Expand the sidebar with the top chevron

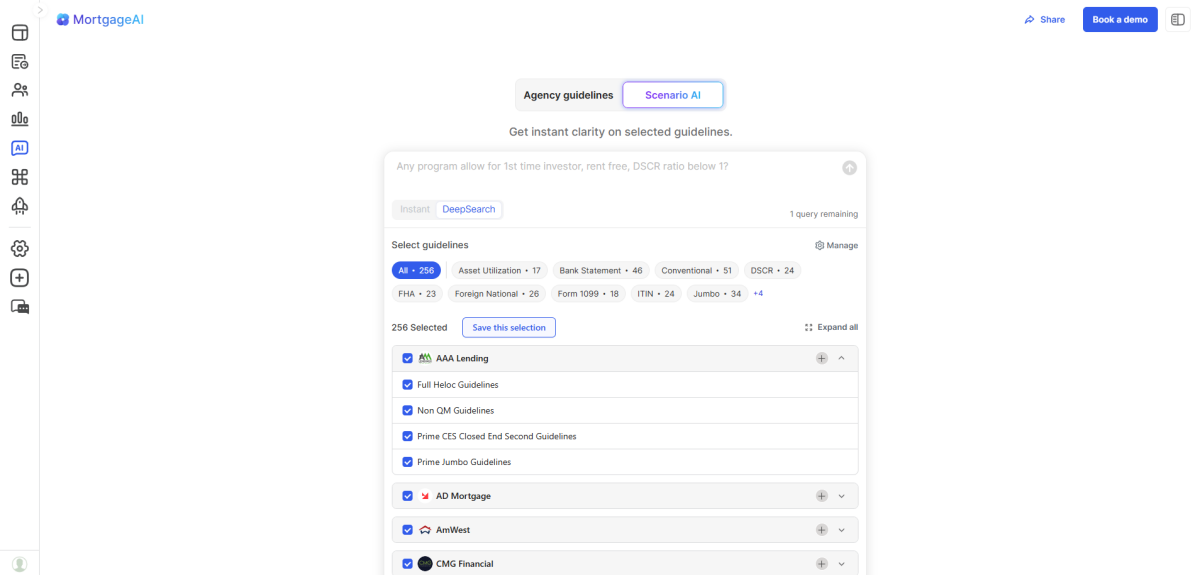(40, 10)
